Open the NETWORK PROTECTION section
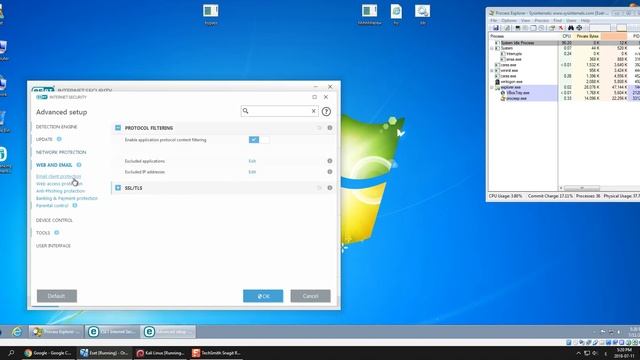Image resolution: width=640 pixels, height=360 pixels. pyautogui.click(x=61, y=152)
